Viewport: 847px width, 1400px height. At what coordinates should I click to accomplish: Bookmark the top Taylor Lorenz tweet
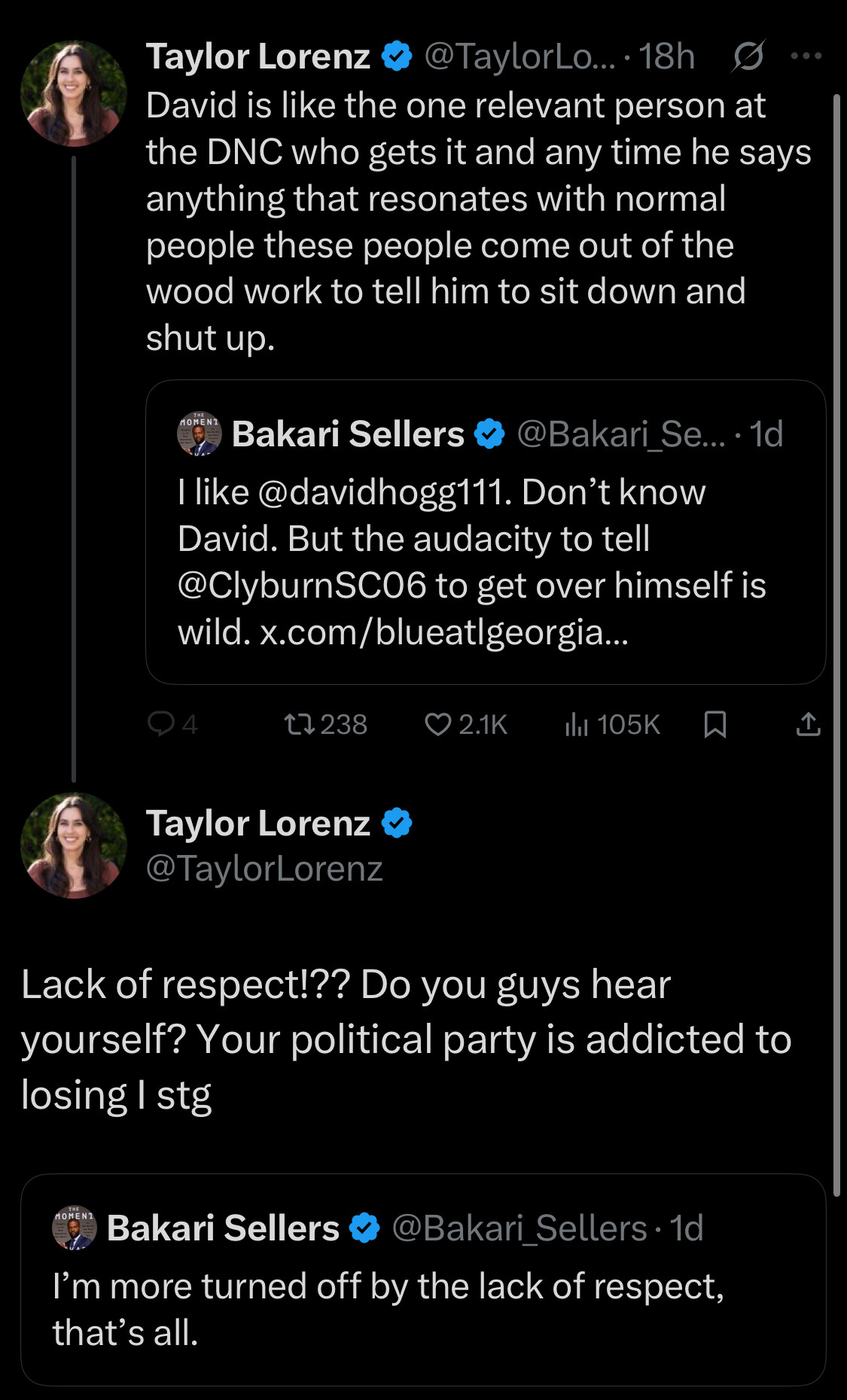coord(714,724)
